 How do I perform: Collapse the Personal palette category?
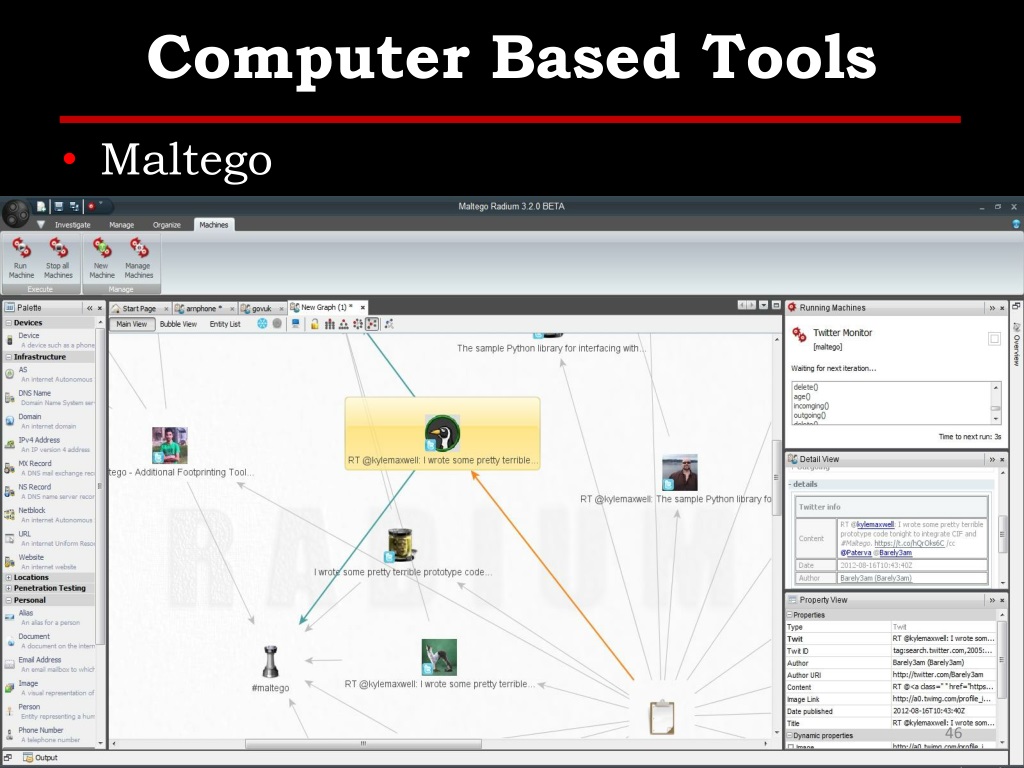pyautogui.click(x=8, y=600)
